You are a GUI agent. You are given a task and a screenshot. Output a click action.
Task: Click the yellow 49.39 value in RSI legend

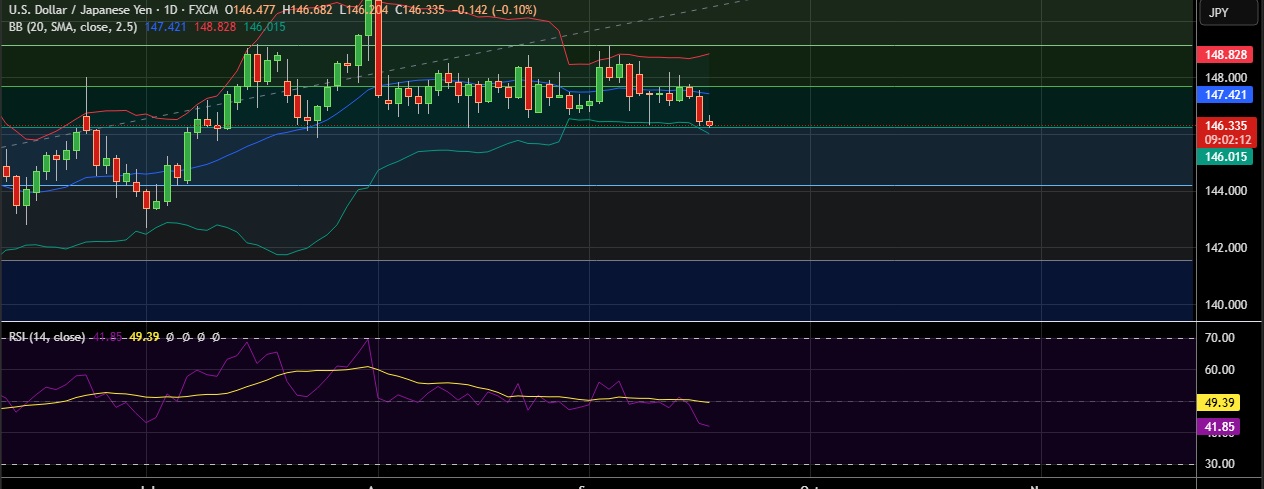[x=144, y=337]
